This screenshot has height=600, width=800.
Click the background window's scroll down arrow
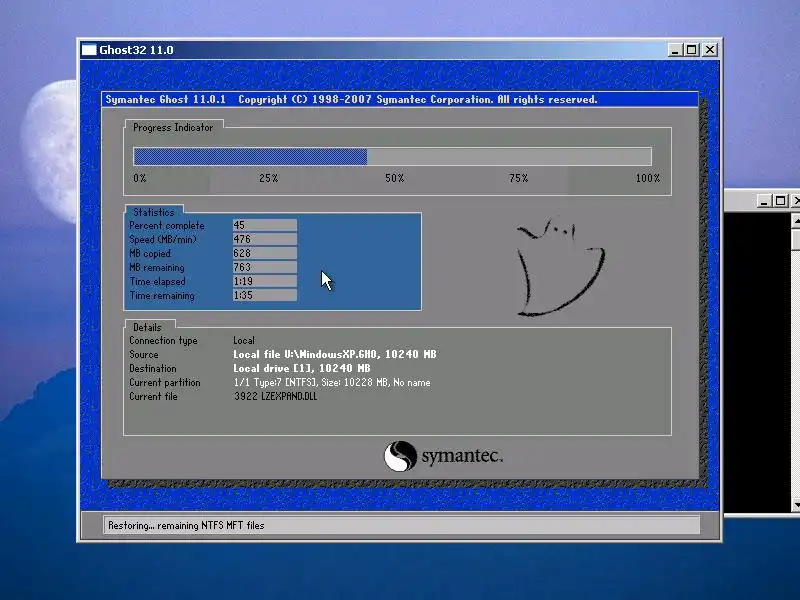tap(796, 505)
